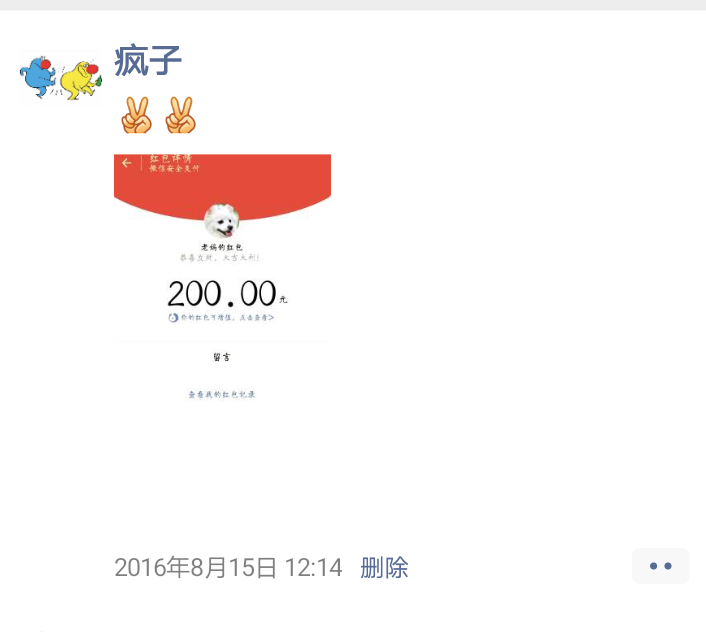This screenshot has height=632, width=706.
Task: Tap the small 元 unit after the amount
Action: tap(283, 299)
